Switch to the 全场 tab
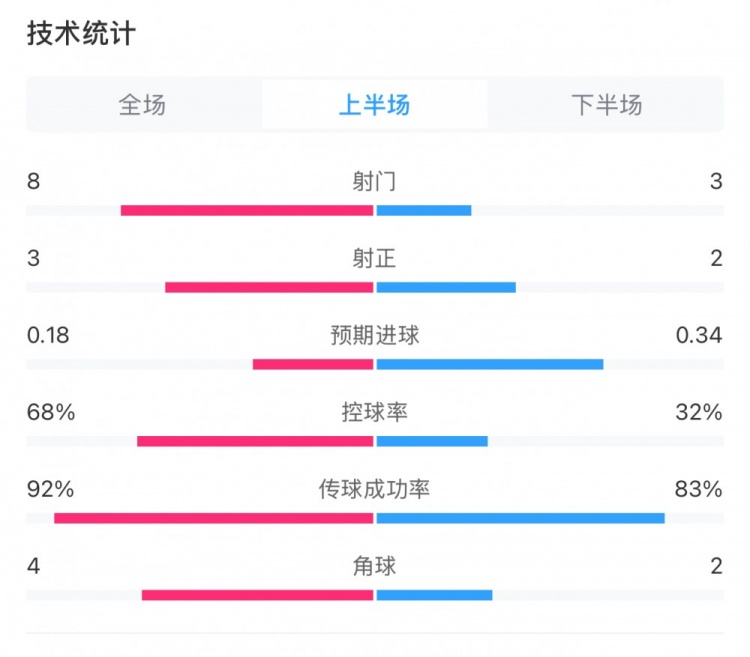750x657 pixels. click(142, 105)
